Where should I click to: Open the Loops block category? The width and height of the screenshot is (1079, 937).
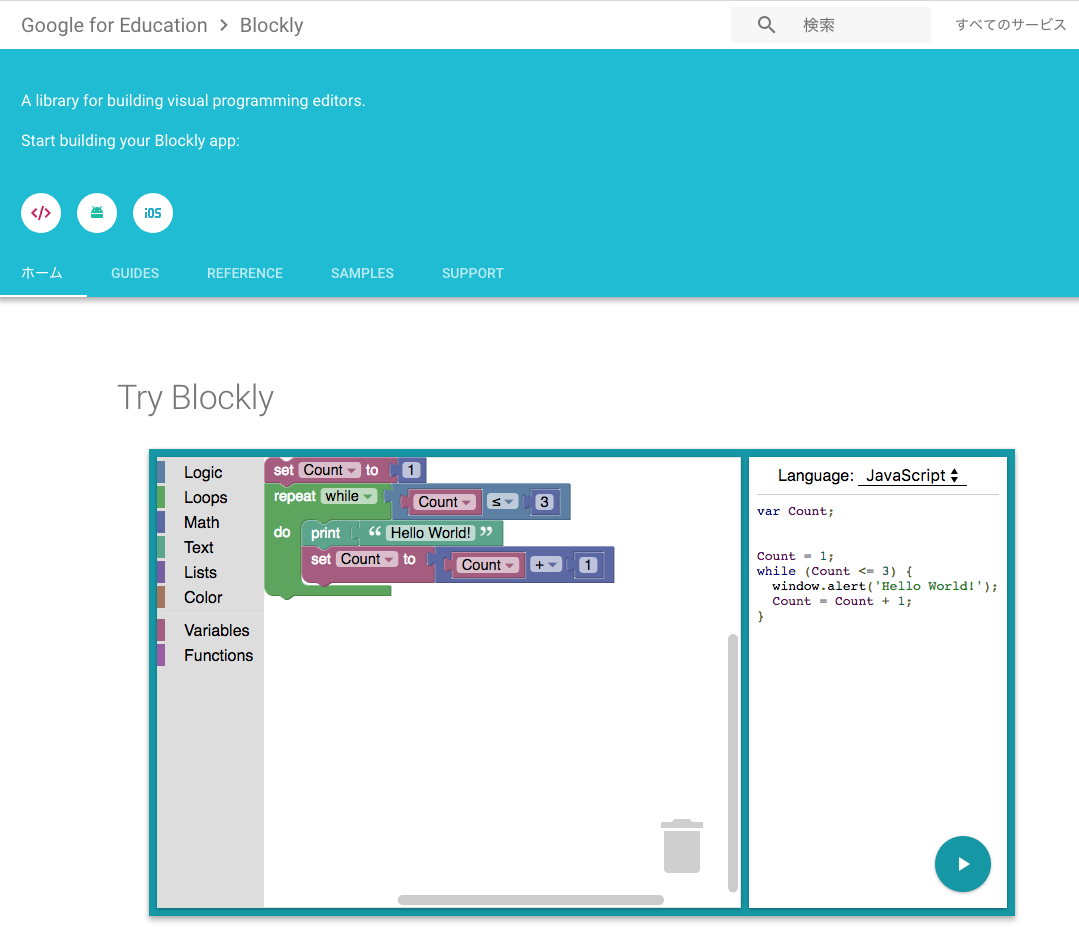pyautogui.click(x=206, y=497)
